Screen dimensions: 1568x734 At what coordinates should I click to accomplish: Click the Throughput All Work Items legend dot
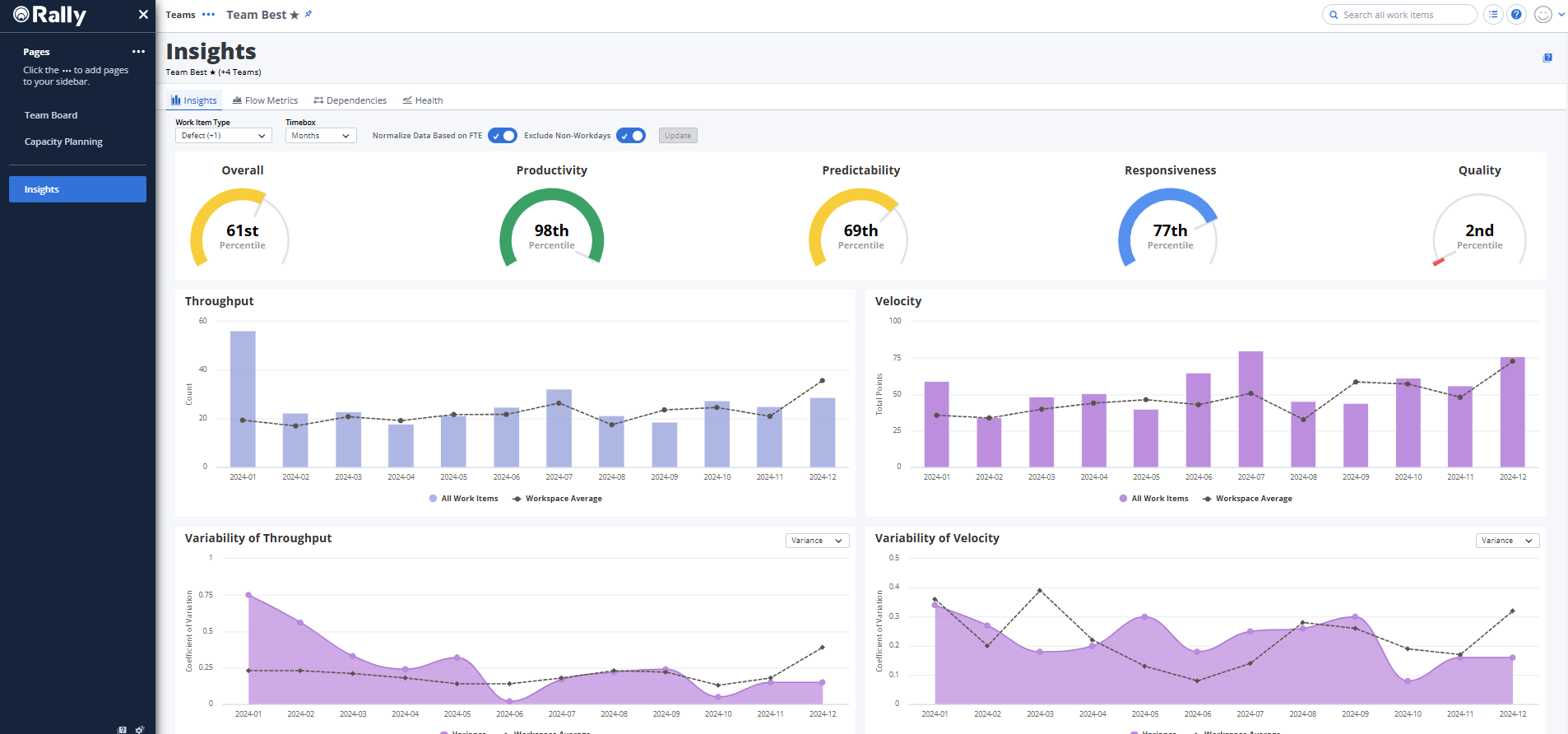(x=433, y=499)
